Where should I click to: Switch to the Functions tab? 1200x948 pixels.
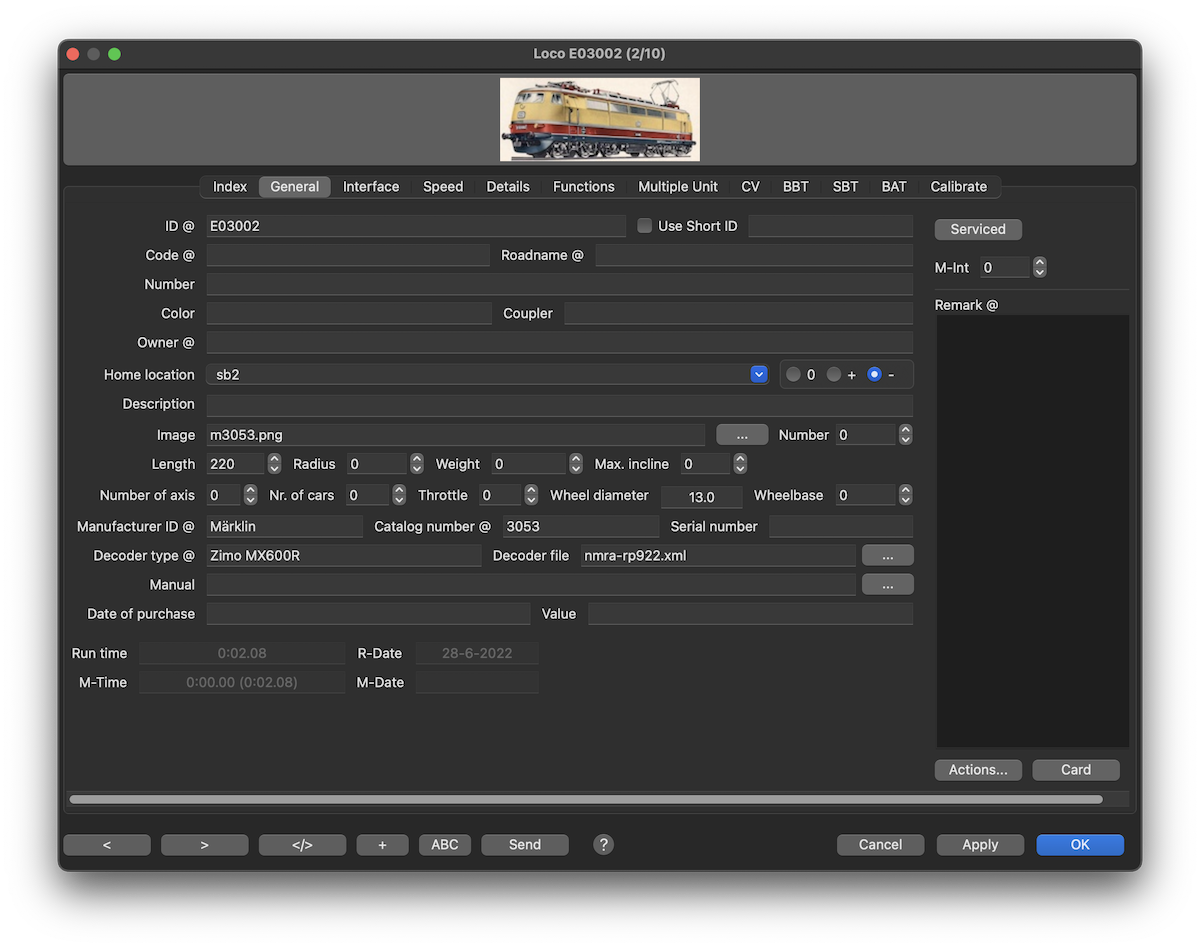point(584,187)
